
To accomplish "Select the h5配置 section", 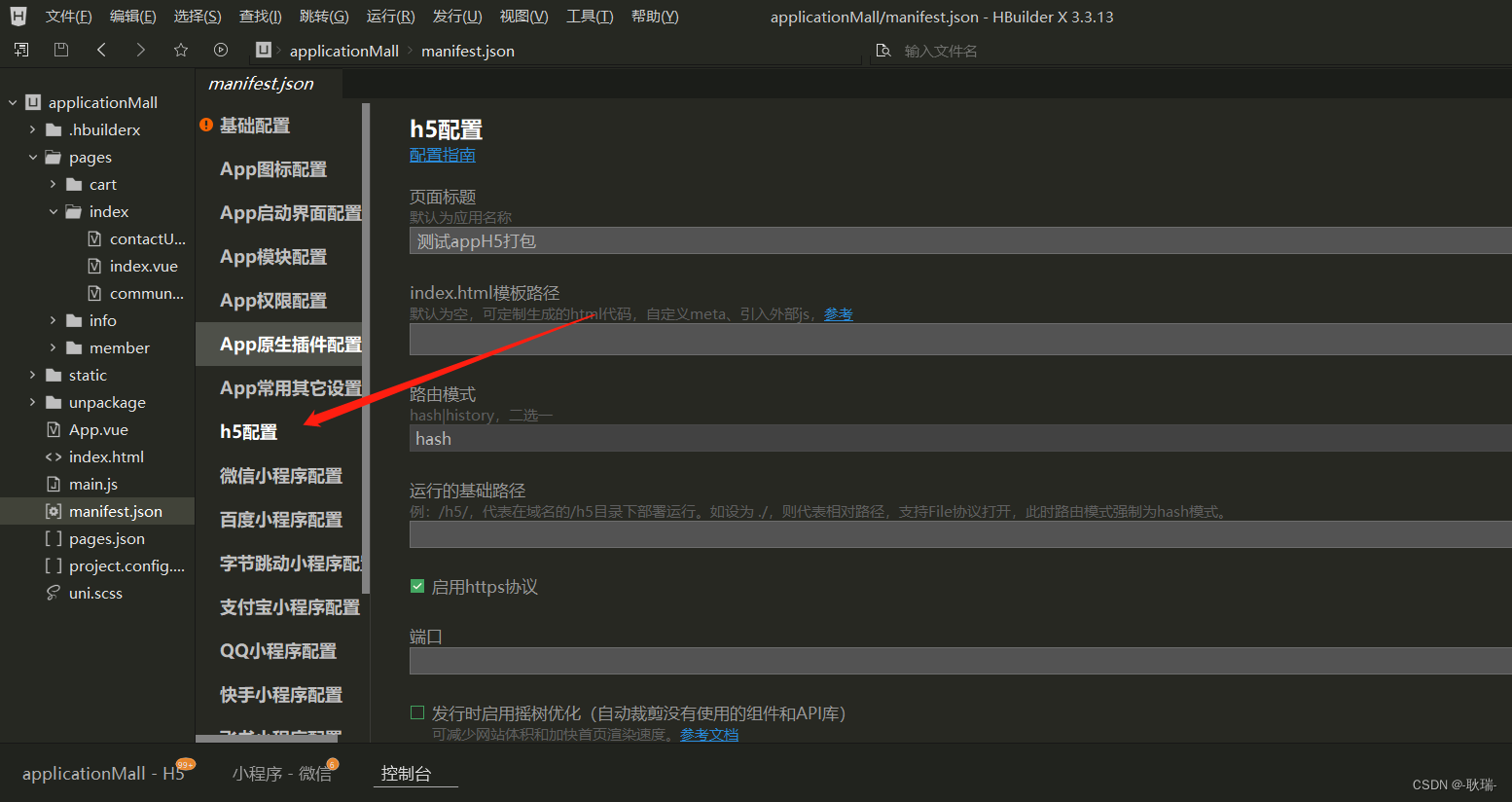I will point(249,432).
